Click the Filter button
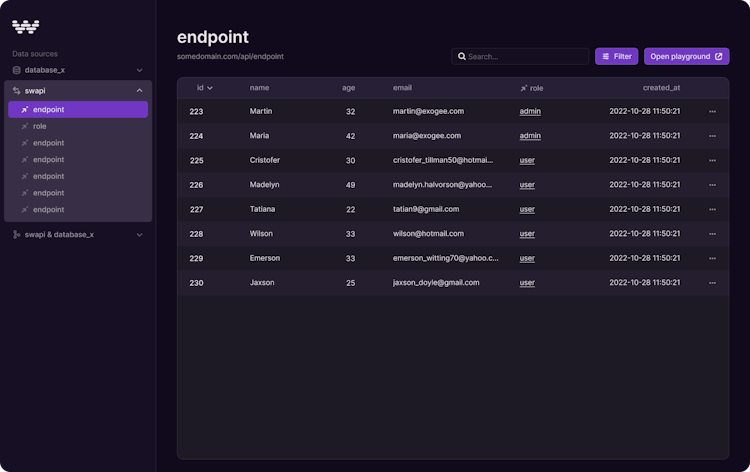The width and height of the screenshot is (750, 472). click(616, 57)
